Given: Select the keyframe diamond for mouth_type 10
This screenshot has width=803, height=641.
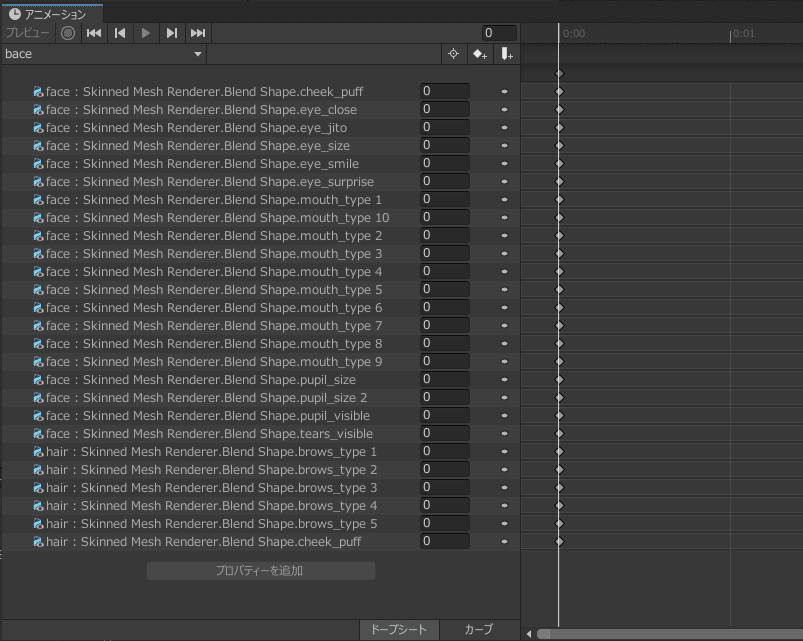Looking at the screenshot, I should [559, 217].
